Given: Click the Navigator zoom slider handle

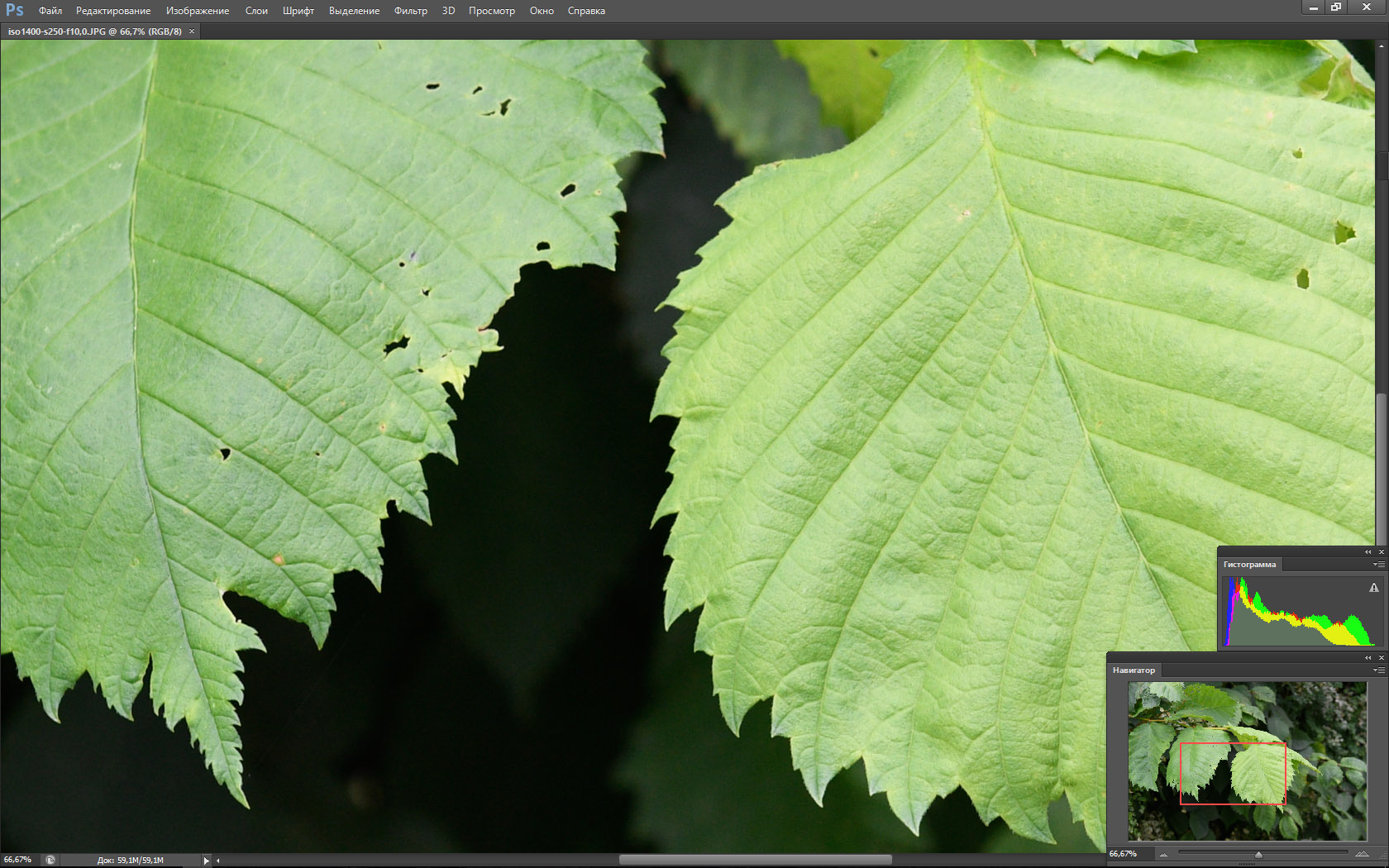Looking at the screenshot, I should (x=1258, y=855).
